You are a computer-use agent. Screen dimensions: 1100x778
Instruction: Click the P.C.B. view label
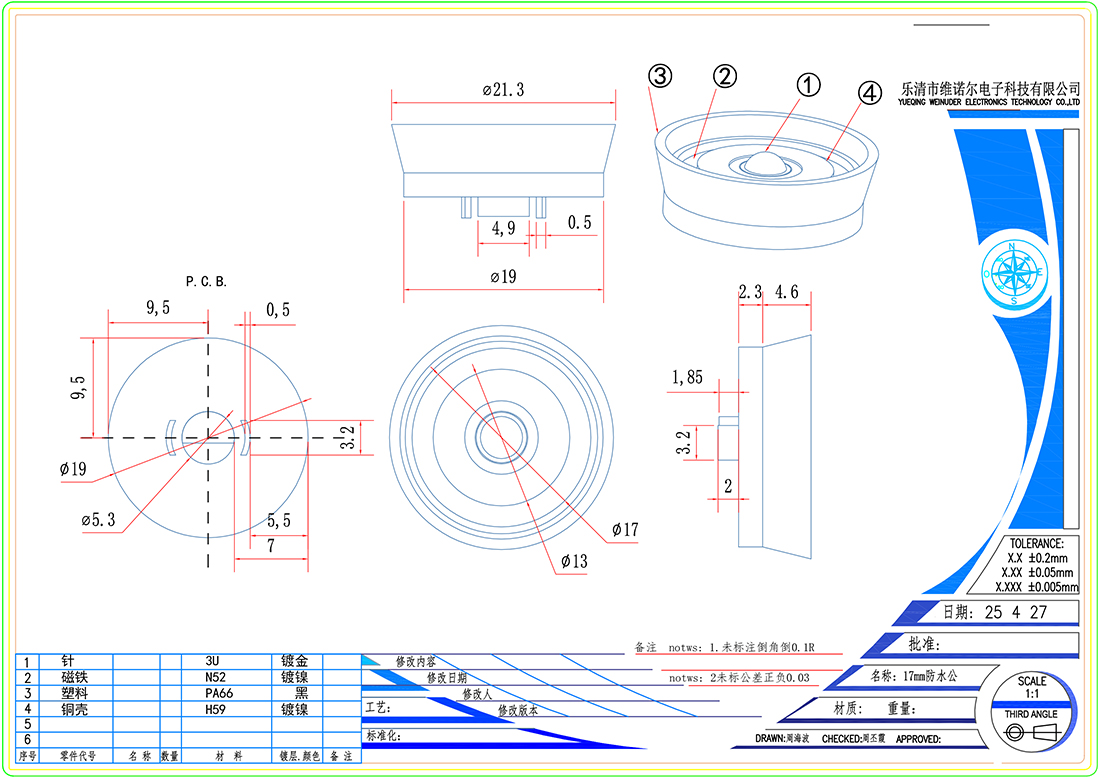(x=206, y=282)
